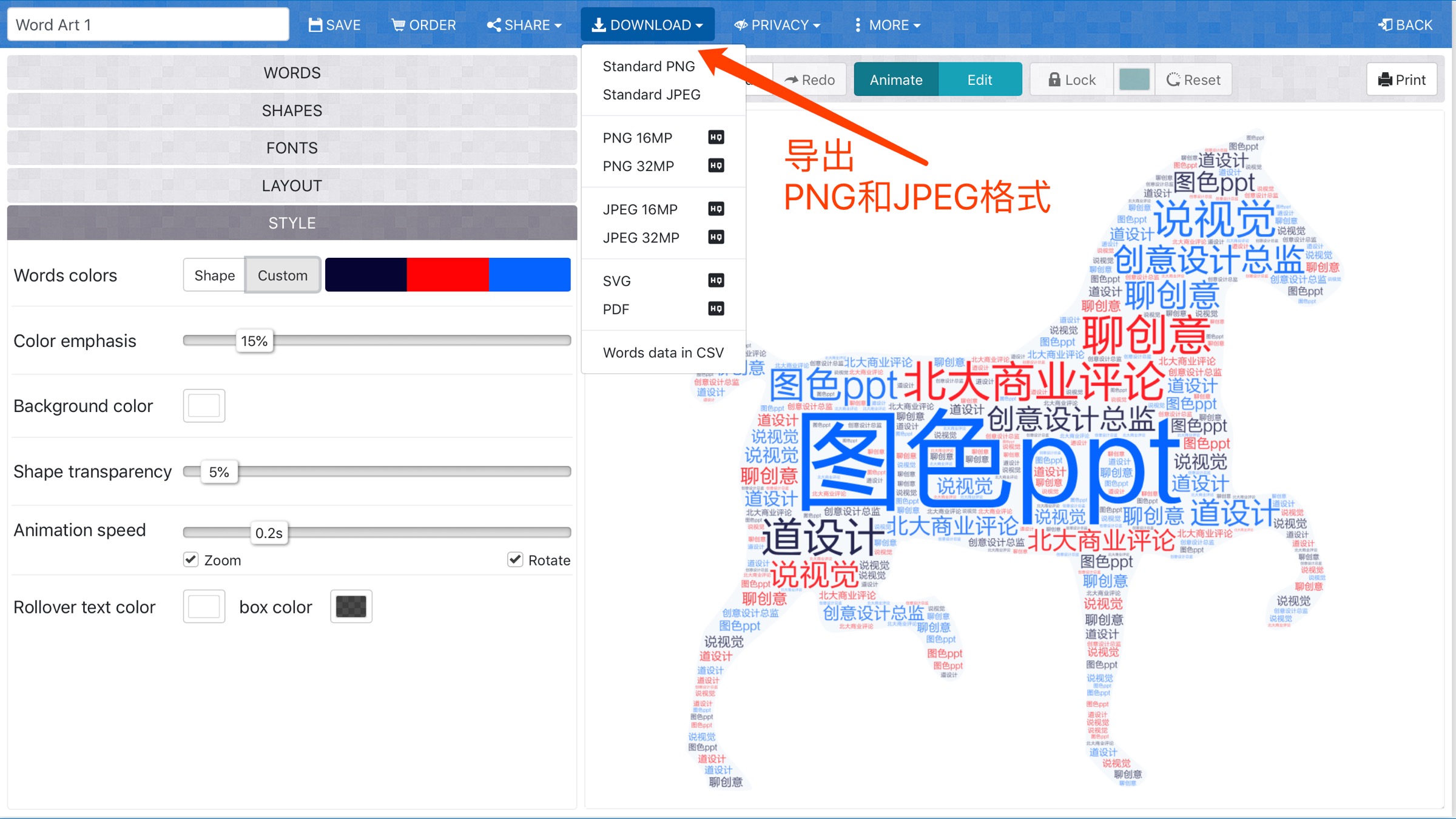Expand the FONTS panel section
This screenshot has width=1456, height=819.
292,148
